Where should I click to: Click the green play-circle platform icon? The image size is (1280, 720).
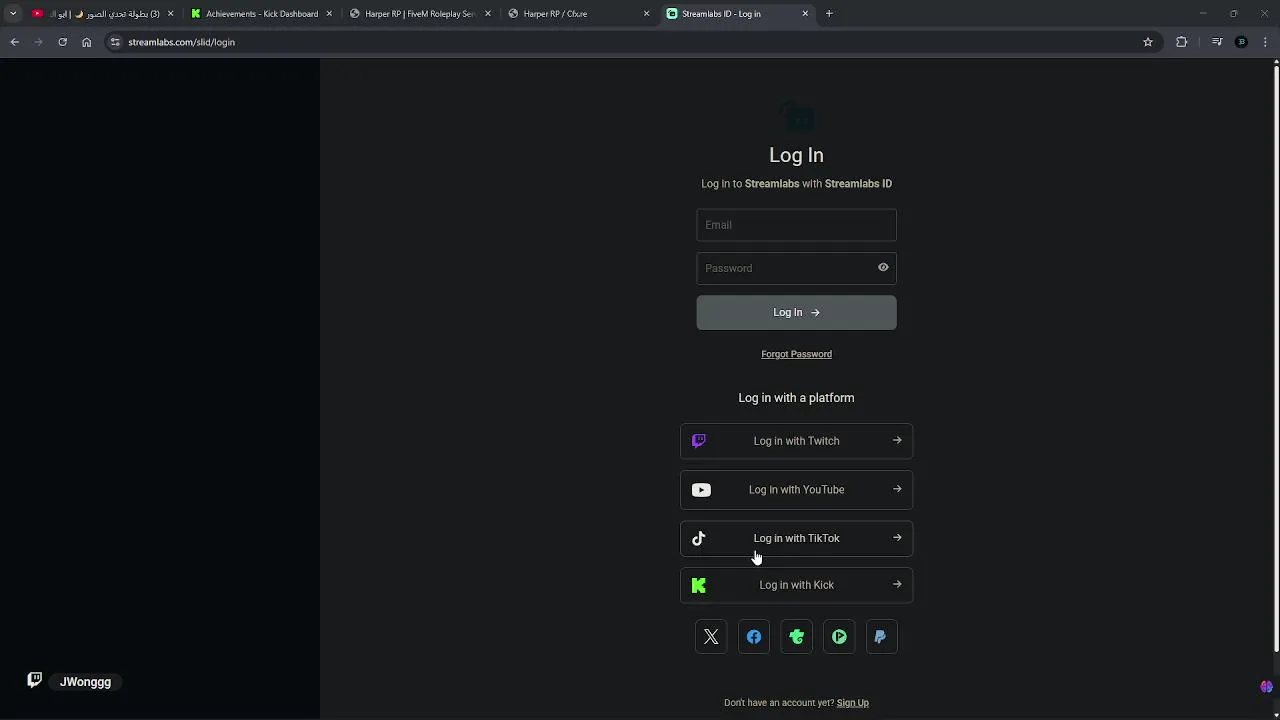pyautogui.click(x=839, y=637)
